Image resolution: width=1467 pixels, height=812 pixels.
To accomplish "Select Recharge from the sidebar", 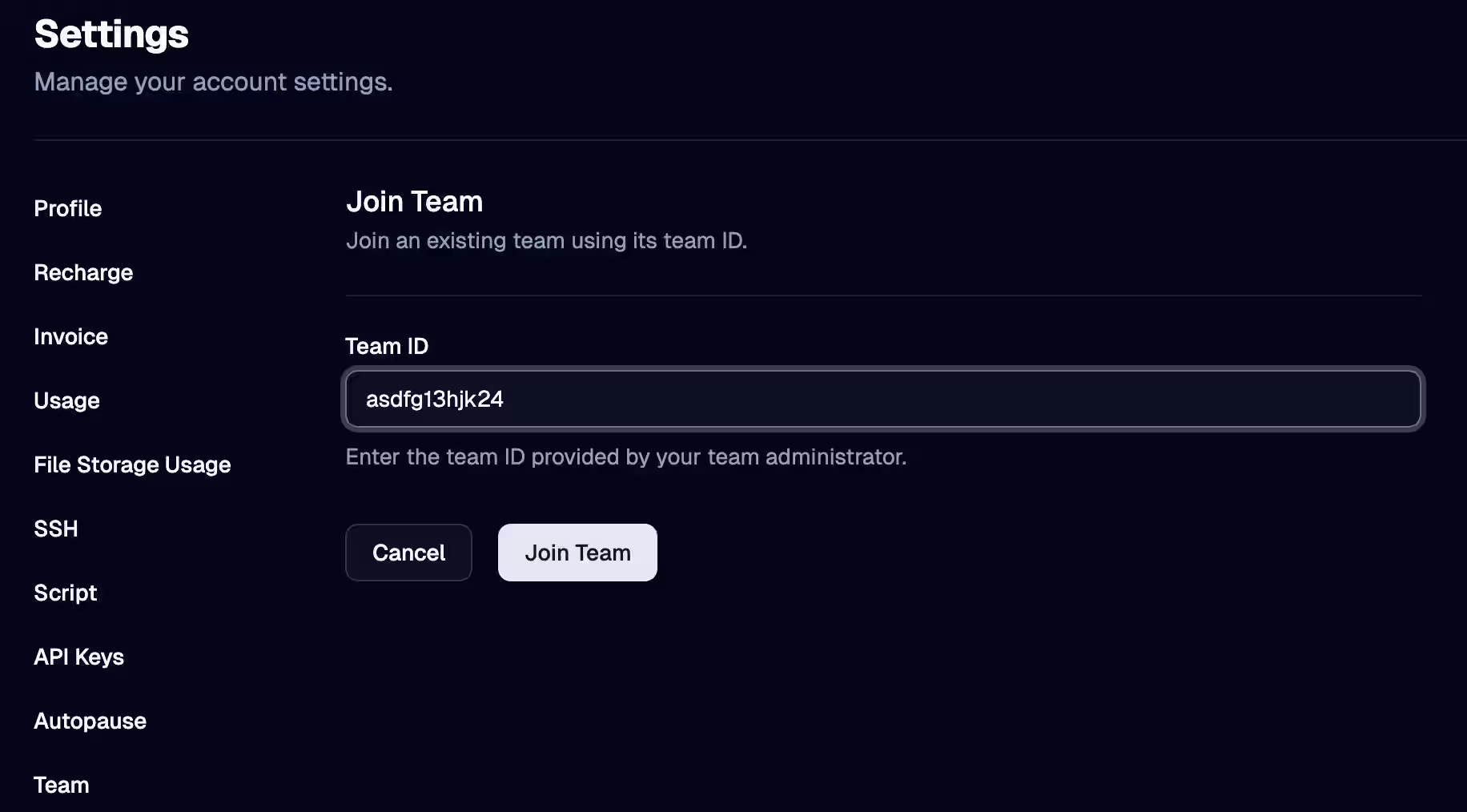I will (x=82, y=272).
